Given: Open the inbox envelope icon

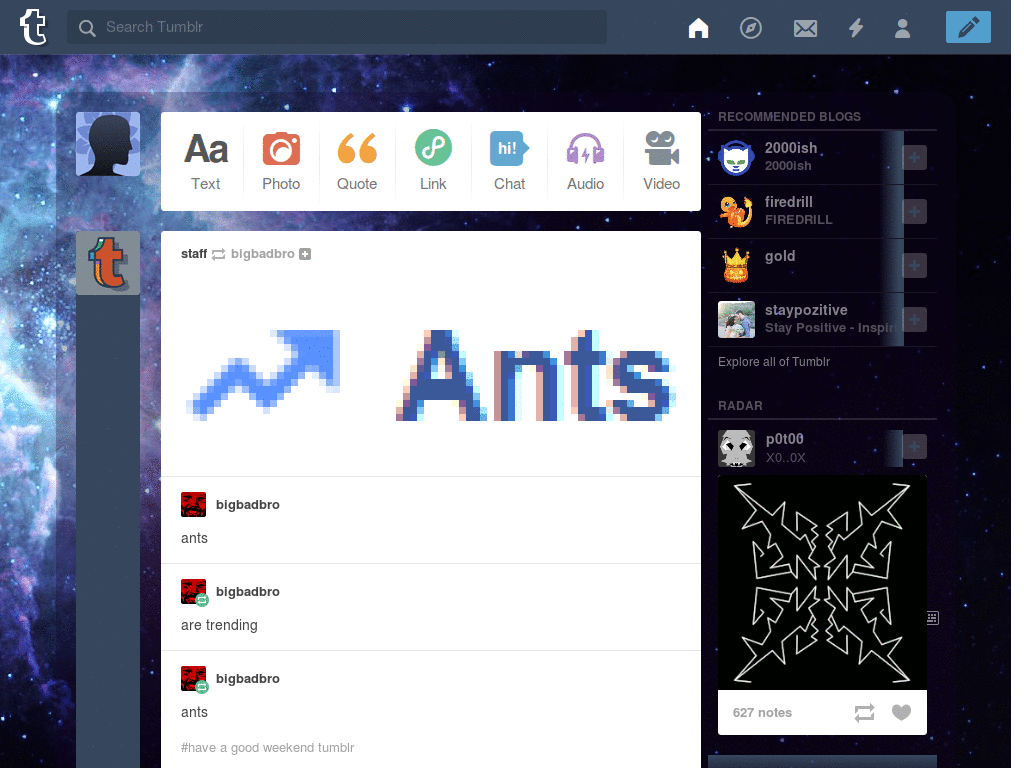Looking at the screenshot, I should [x=805, y=28].
